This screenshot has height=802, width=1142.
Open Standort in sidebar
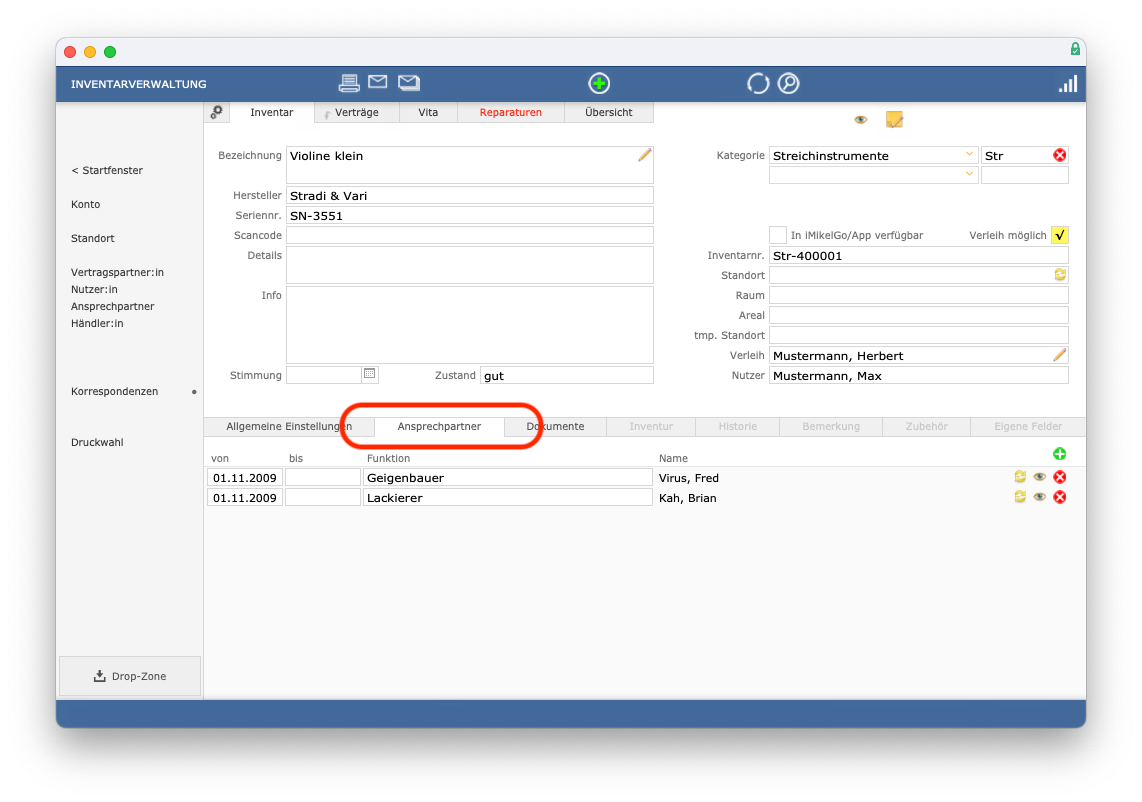coord(92,238)
